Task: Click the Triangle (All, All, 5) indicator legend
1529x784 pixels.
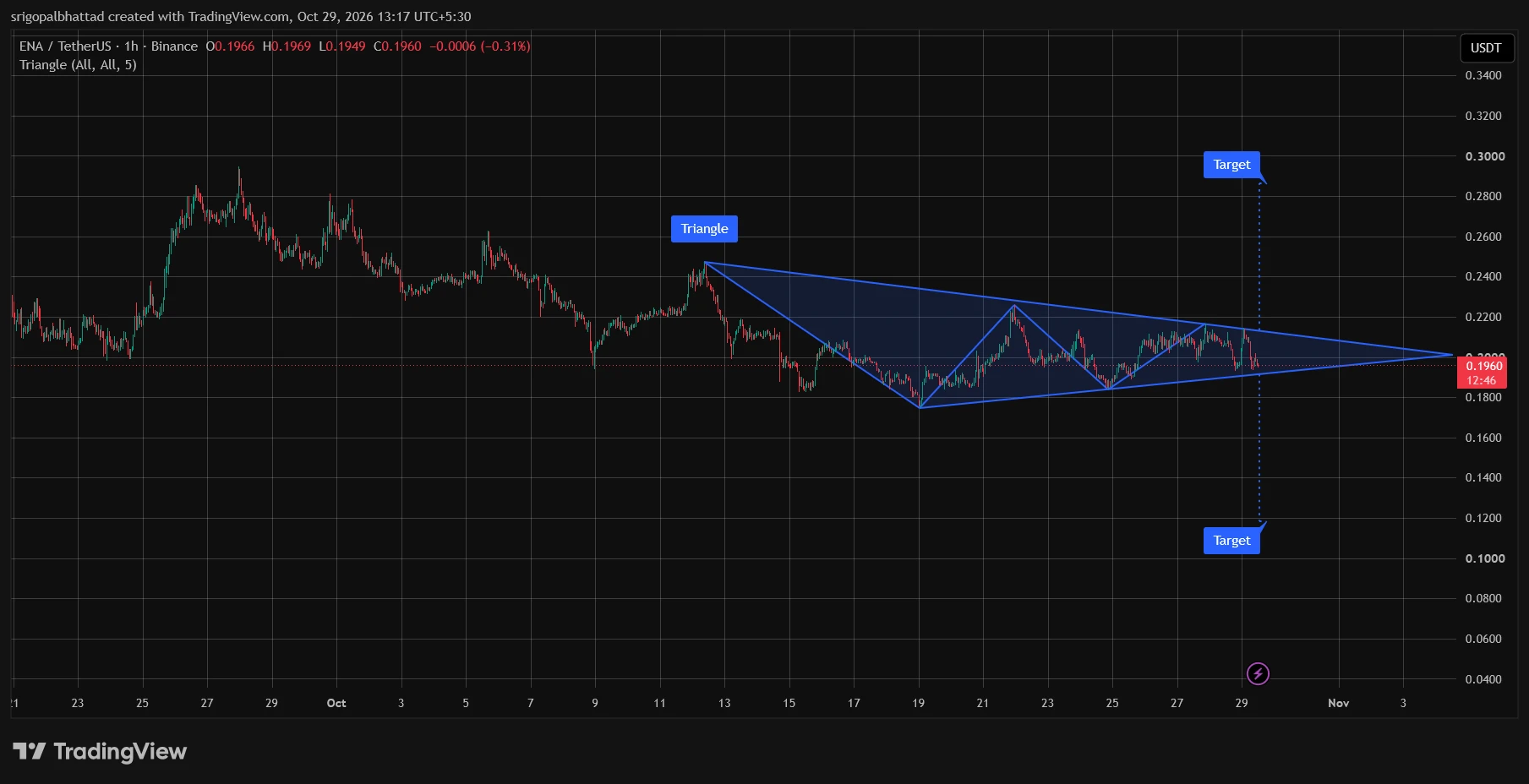Action: (78, 65)
